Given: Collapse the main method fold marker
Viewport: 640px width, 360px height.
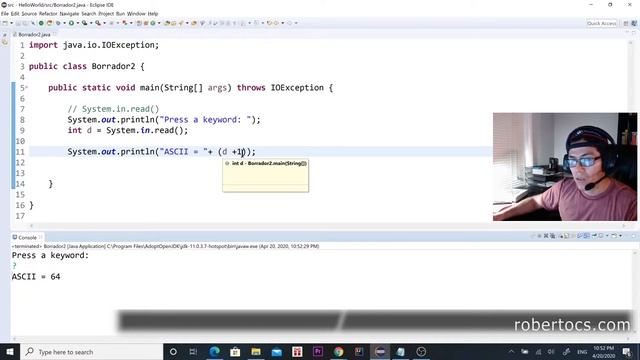Looking at the screenshot, I should coord(27,87).
